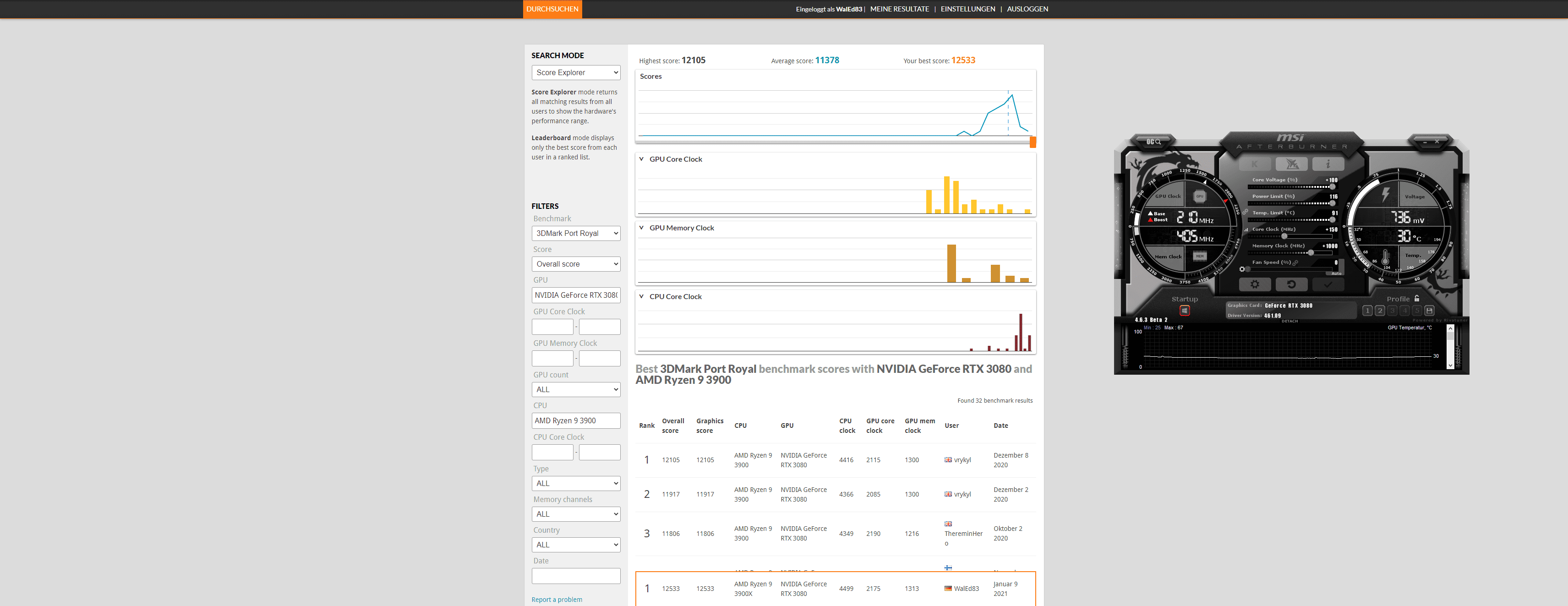Open the Type filter dropdown
This screenshot has height=606, width=1568.
(576, 483)
